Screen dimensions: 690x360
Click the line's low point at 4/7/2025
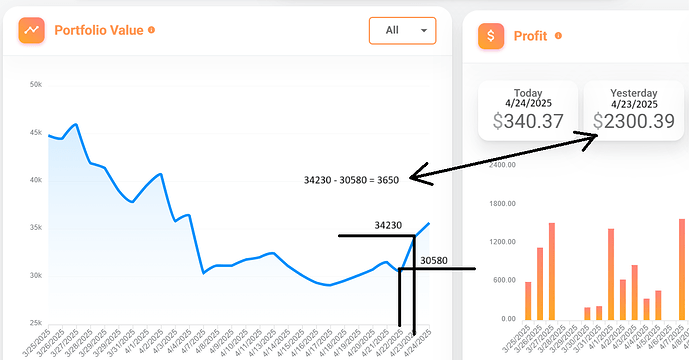click(x=203, y=273)
